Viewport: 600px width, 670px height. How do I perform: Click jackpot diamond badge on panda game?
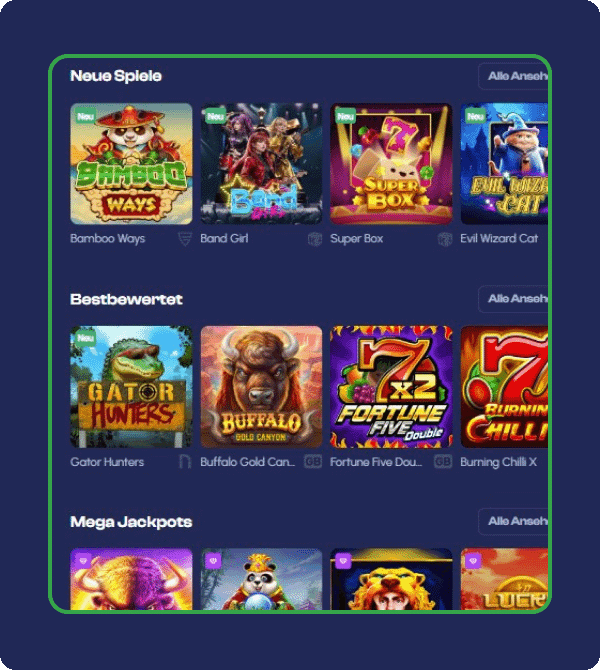tap(213, 560)
